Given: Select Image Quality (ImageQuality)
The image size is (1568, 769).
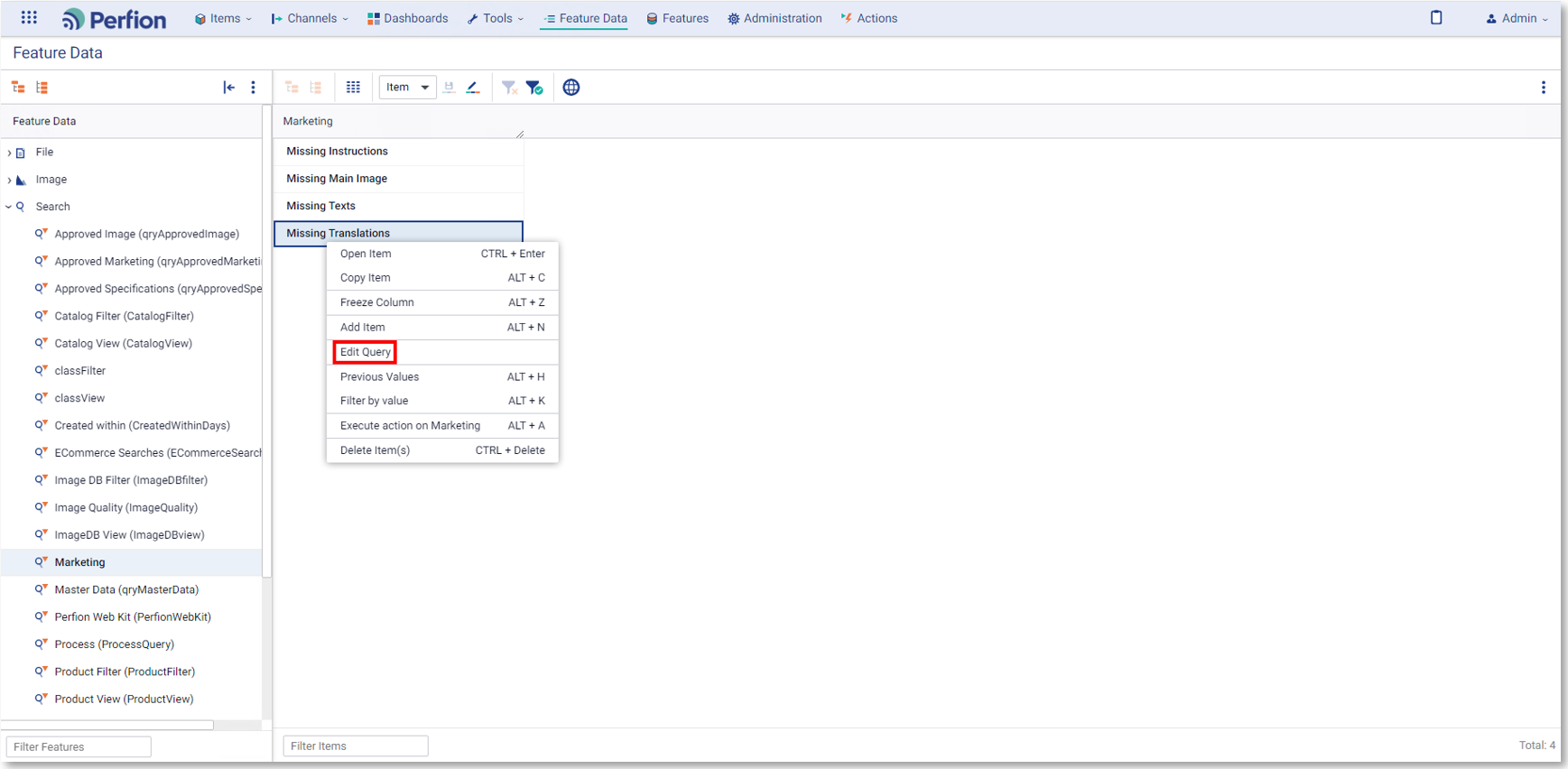Looking at the screenshot, I should coord(125,507).
